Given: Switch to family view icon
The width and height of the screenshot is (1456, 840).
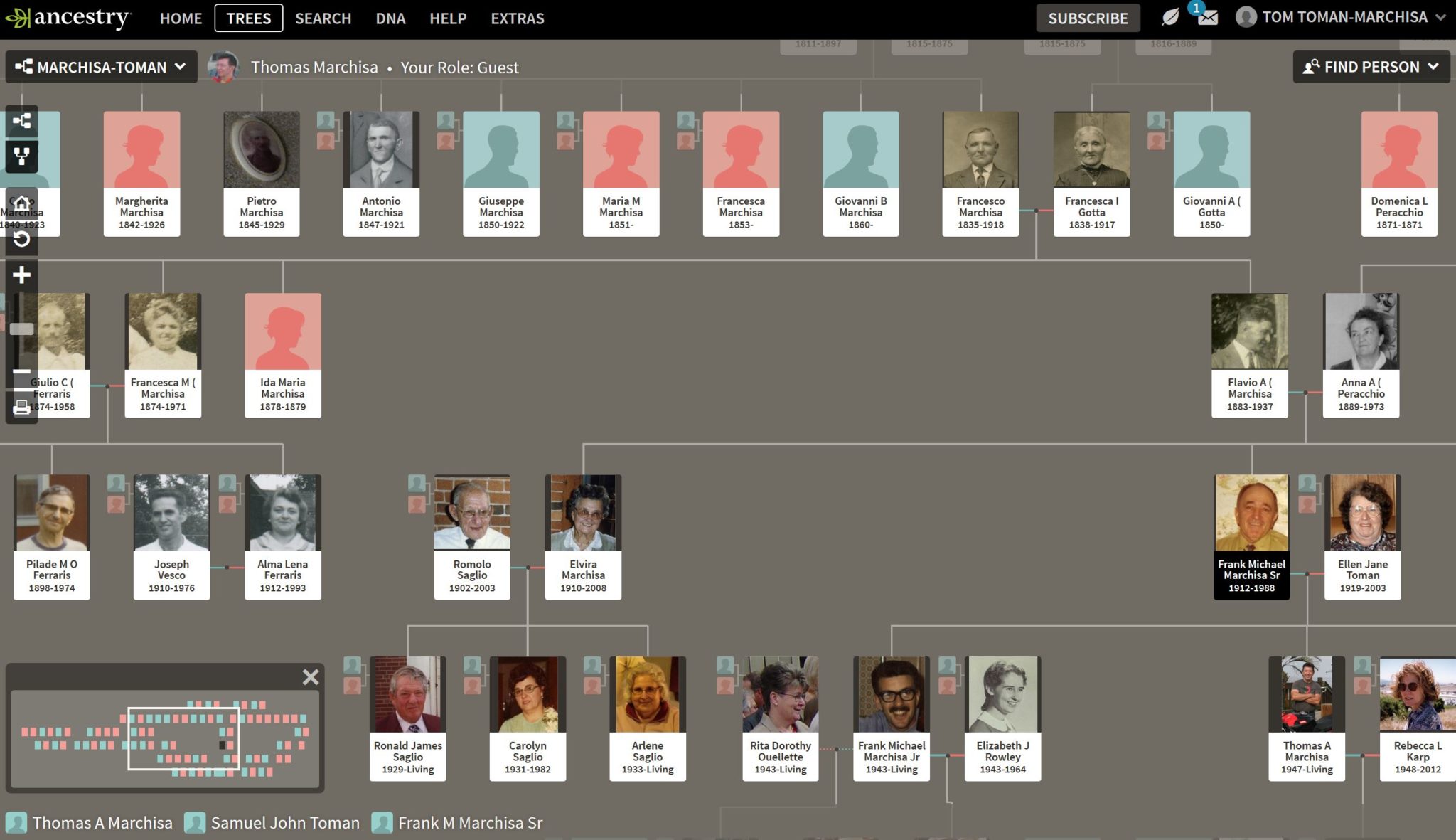Looking at the screenshot, I should [x=21, y=156].
